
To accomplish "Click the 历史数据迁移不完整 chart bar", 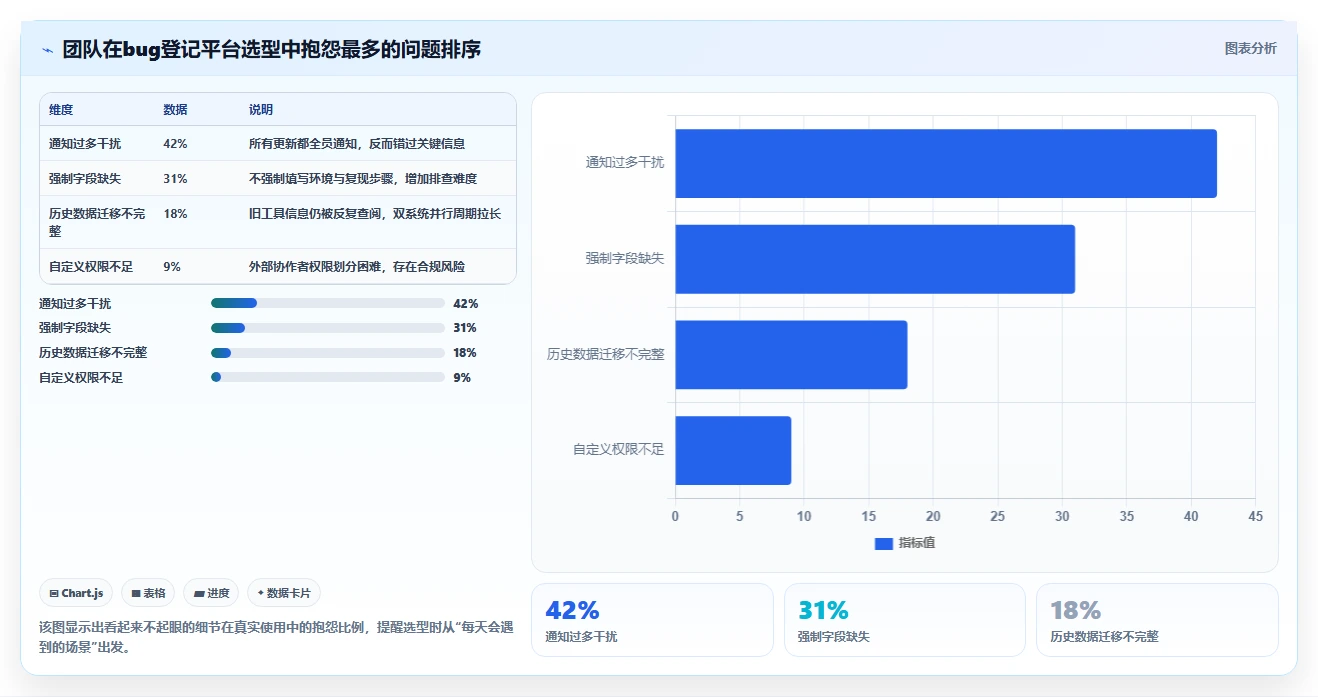I will (x=791, y=355).
